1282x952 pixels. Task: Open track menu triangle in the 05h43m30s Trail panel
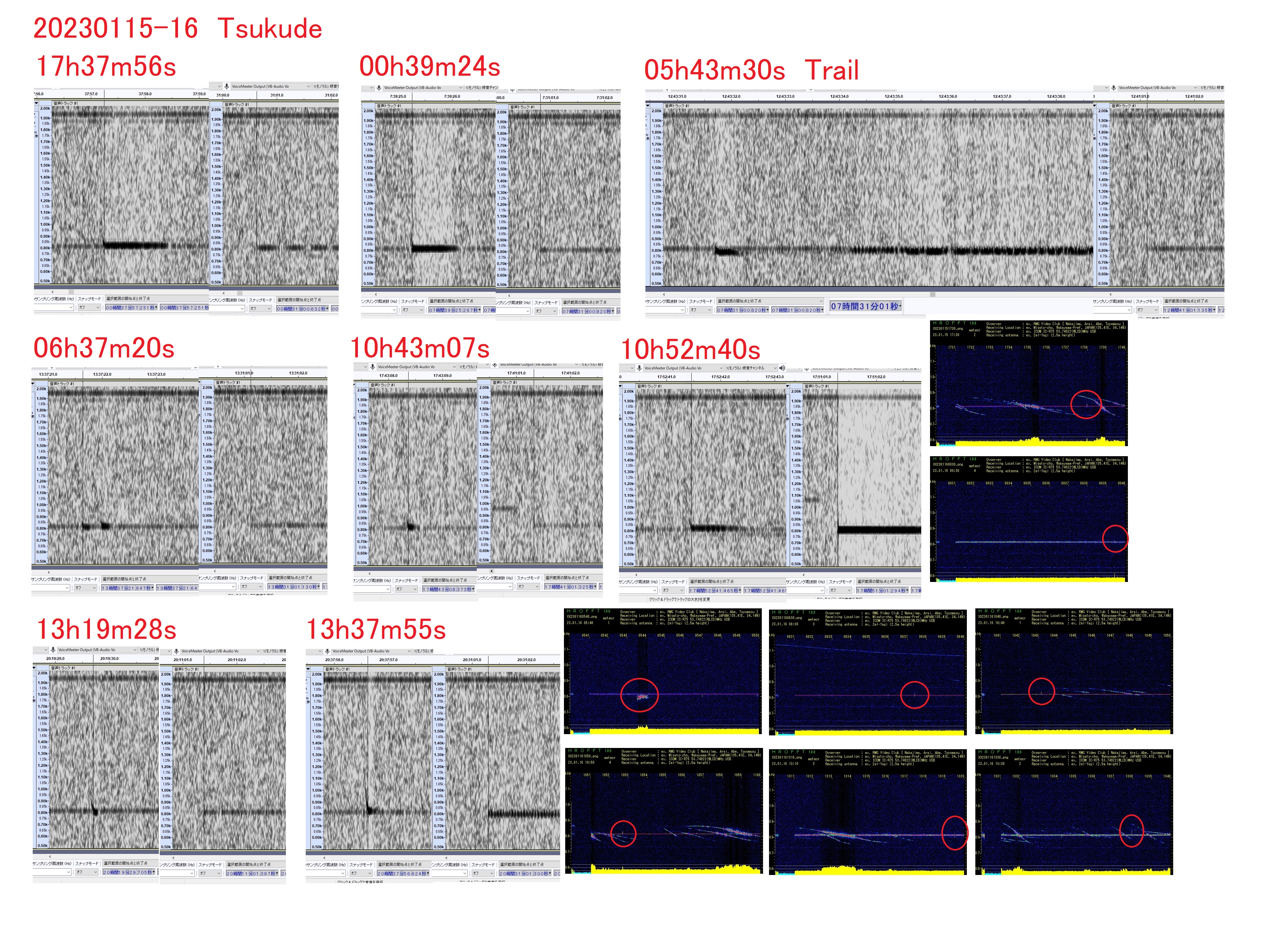pos(648,105)
